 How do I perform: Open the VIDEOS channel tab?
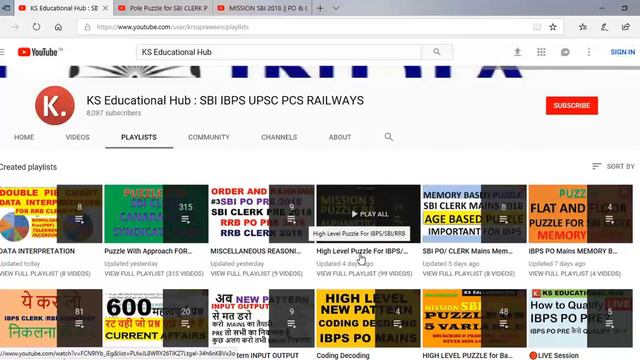pyautogui.click(x=78, y=137)
